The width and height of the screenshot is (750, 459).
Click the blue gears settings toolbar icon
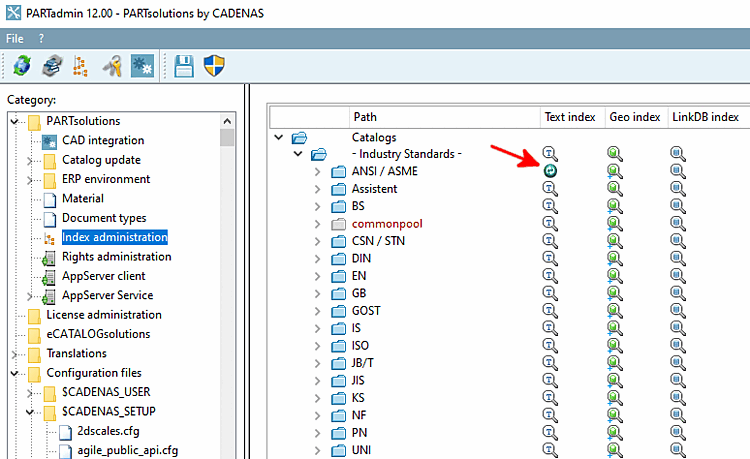pos(143,66)
